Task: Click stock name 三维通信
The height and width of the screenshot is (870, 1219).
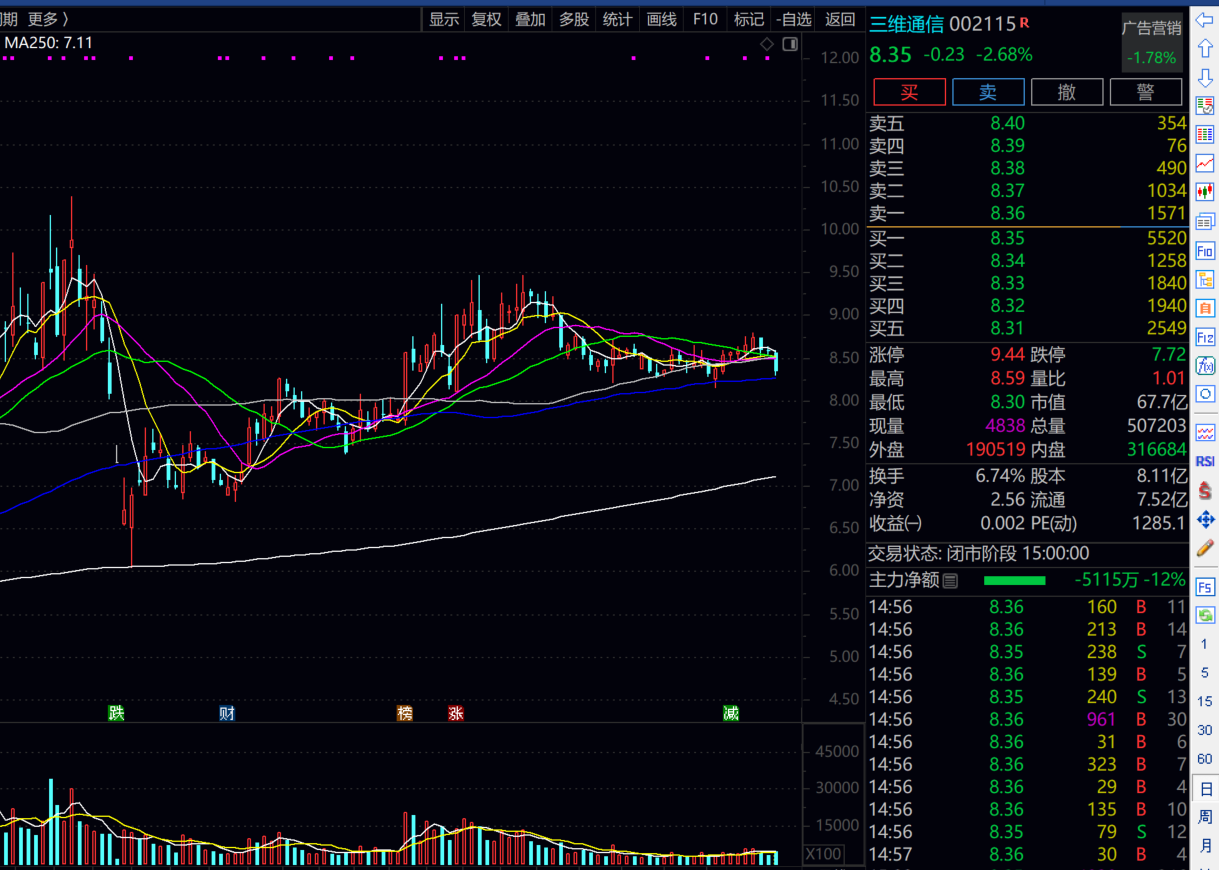Action: [906, 24]
